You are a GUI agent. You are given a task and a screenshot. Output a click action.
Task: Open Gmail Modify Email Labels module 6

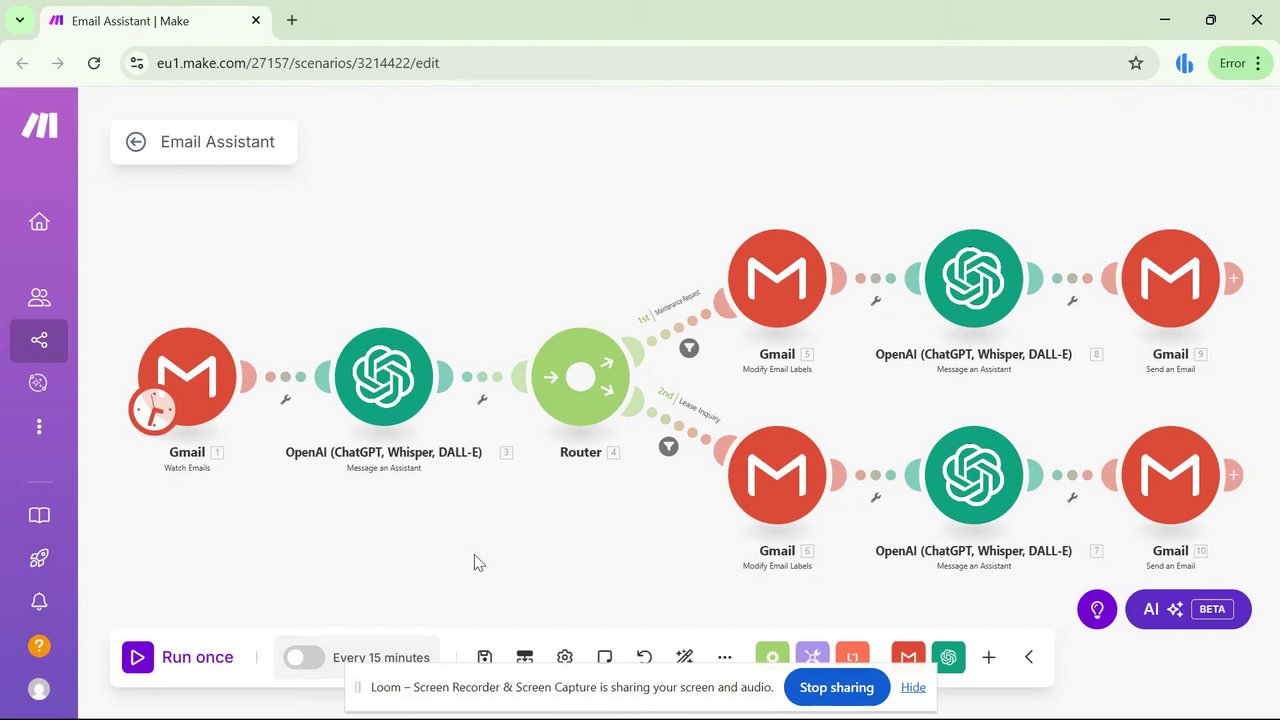coord(777,476)
